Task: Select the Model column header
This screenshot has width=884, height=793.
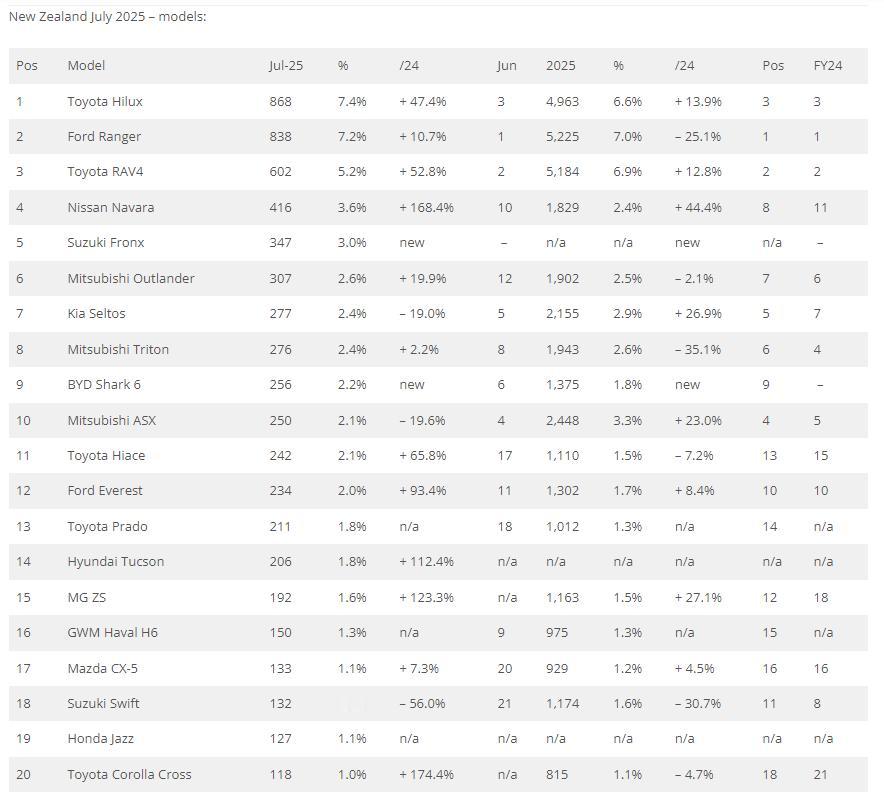Action: click(86, 65)
